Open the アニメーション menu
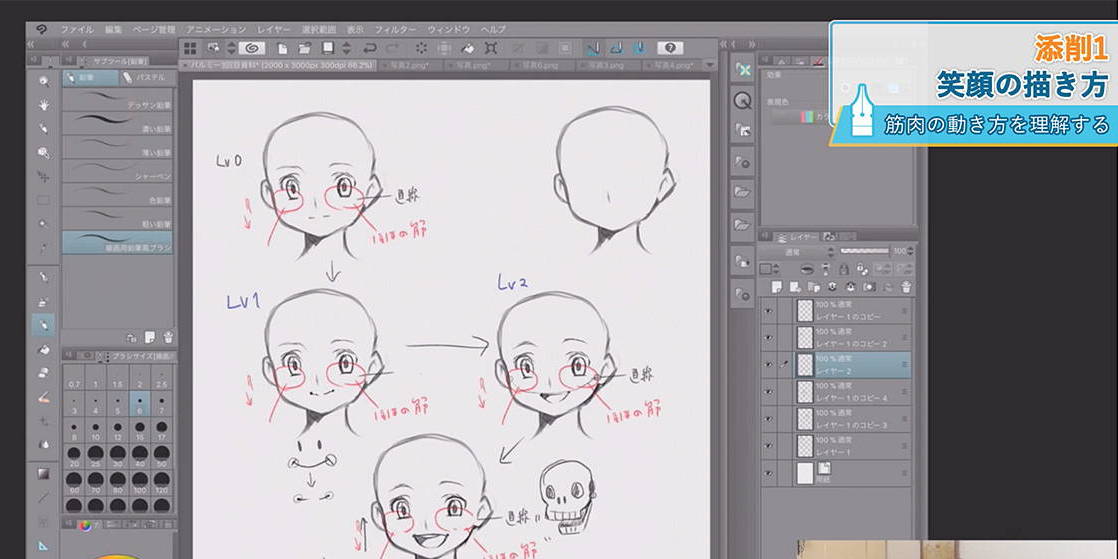 coord(216,30)
